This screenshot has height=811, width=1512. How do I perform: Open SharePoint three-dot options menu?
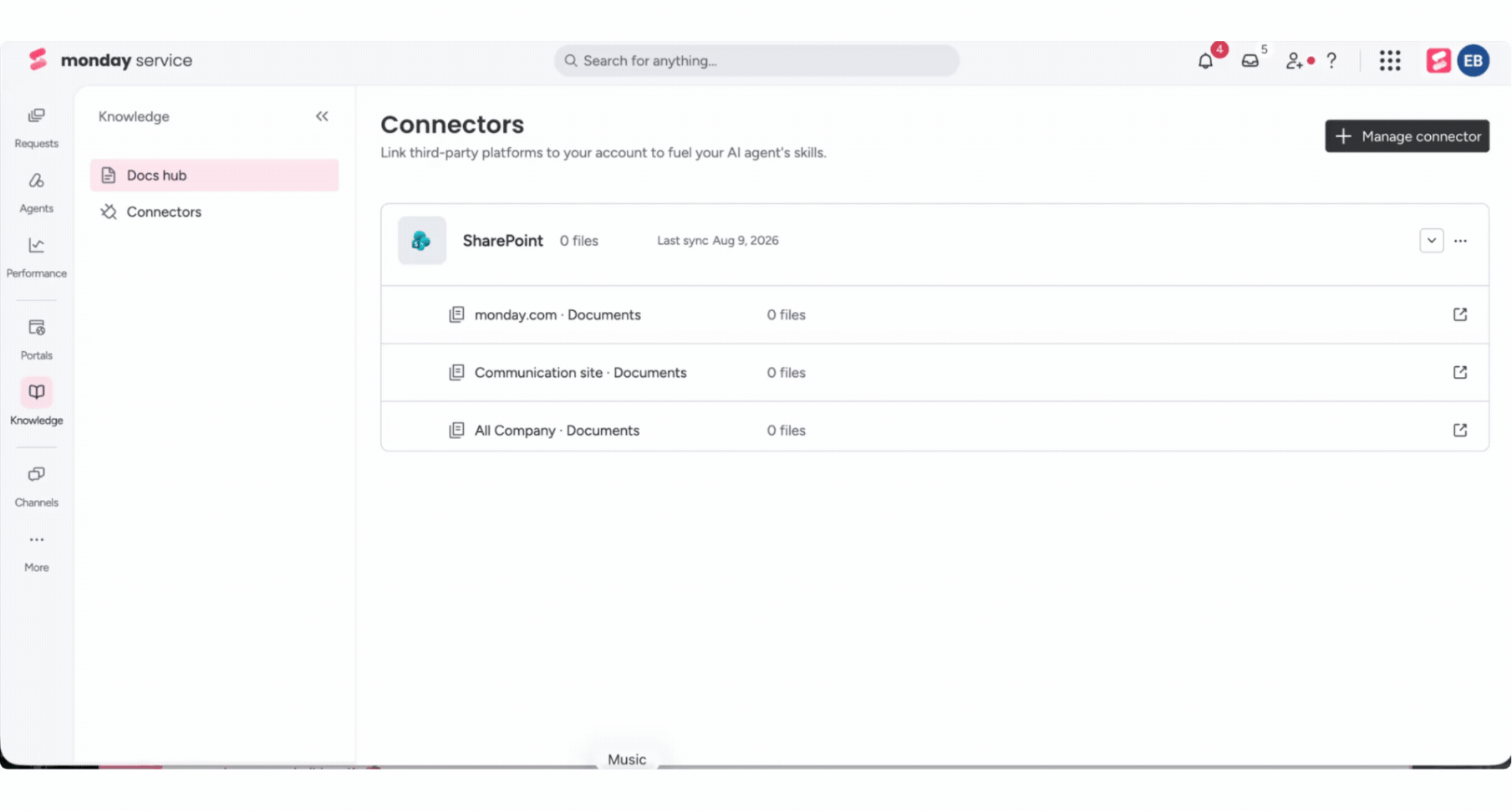[x=1460, y=241]
